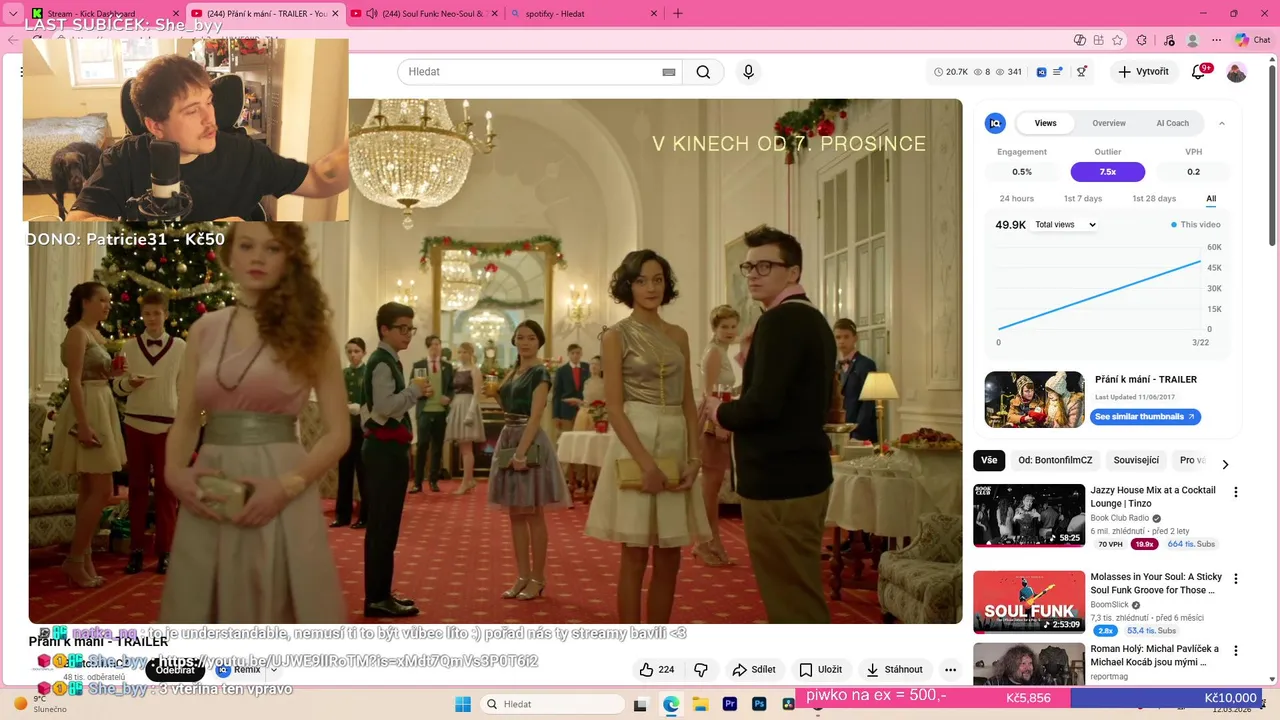Open File Explorer from the taskbar
1280x720 pixels.
coord(700,704)
